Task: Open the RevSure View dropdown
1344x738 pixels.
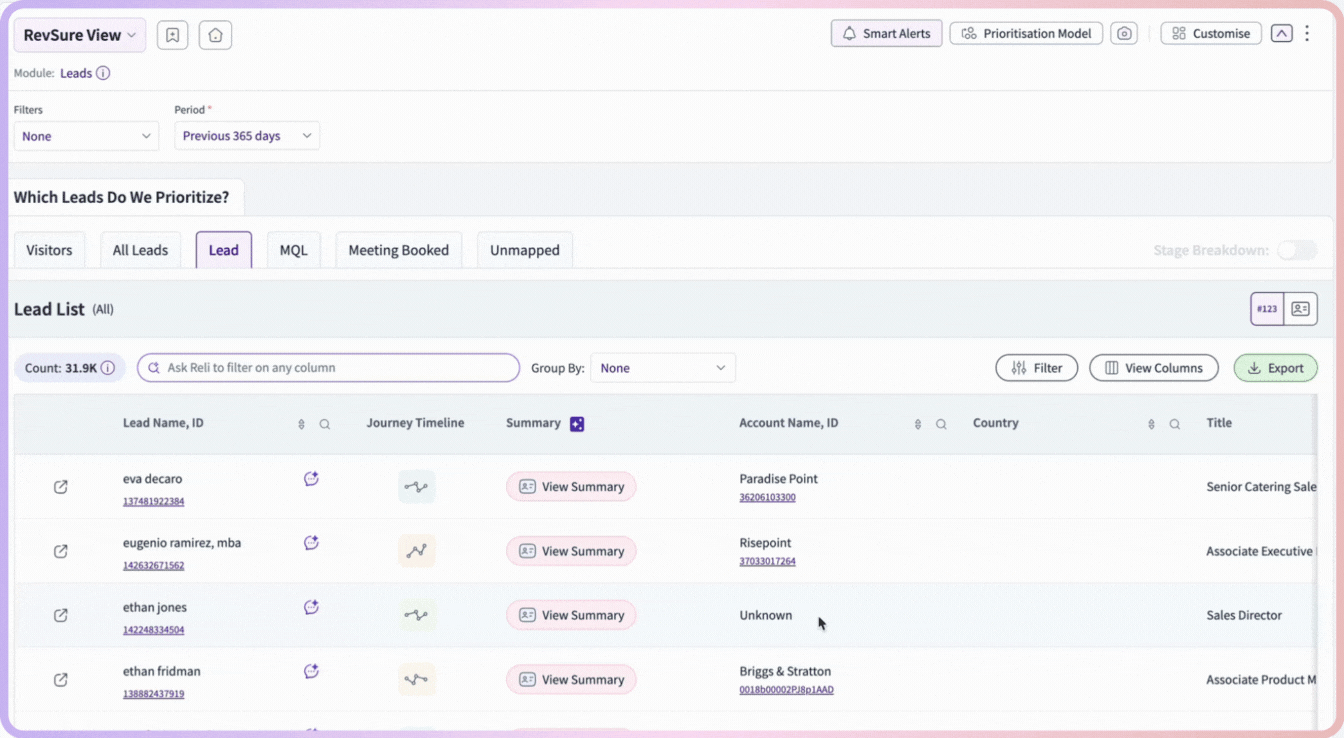Action: (x=80, y=35)
